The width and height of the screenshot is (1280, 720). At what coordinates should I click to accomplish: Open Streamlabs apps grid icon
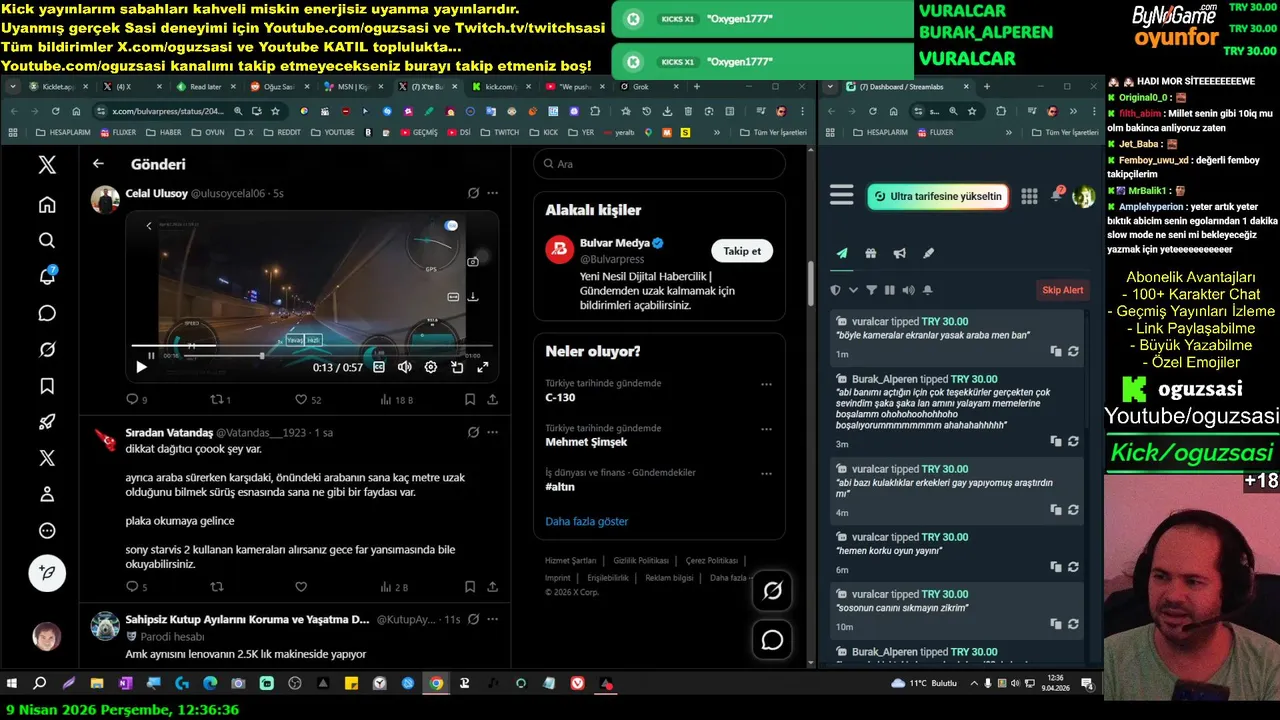point(1029,196)
